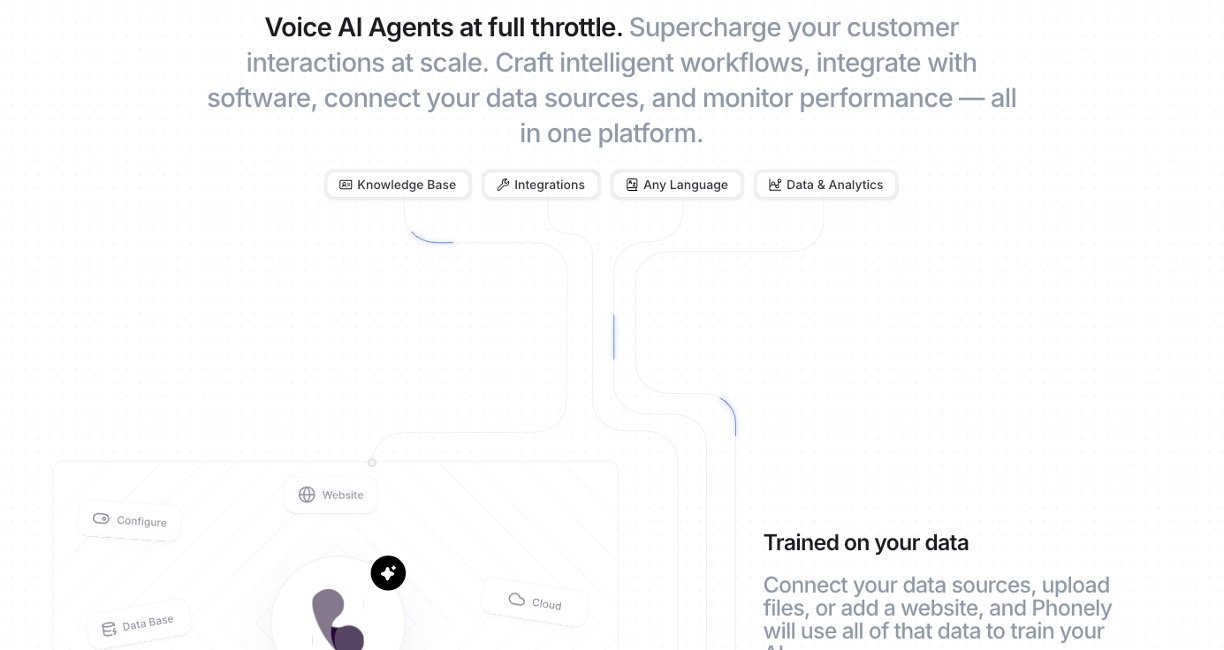The image size is (1224, 650).
Task: Click the small circle node above the diagram
Action: click(372, 463)
